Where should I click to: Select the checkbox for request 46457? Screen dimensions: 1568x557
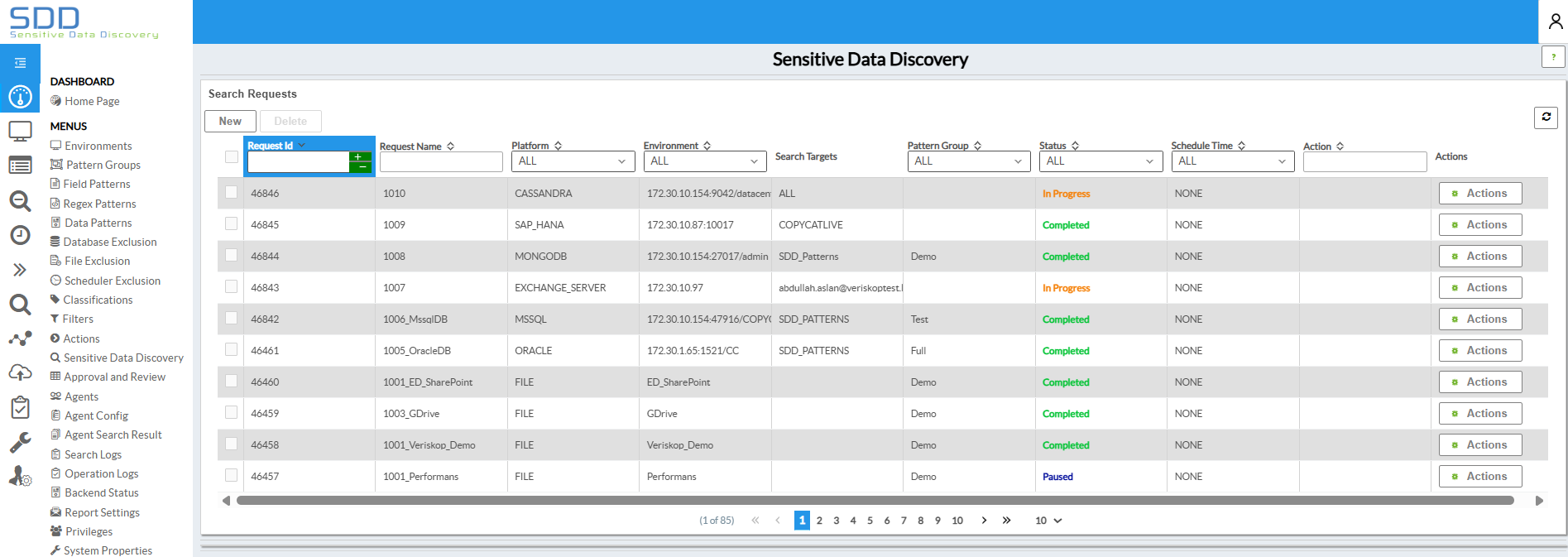[x=232, y=475]
